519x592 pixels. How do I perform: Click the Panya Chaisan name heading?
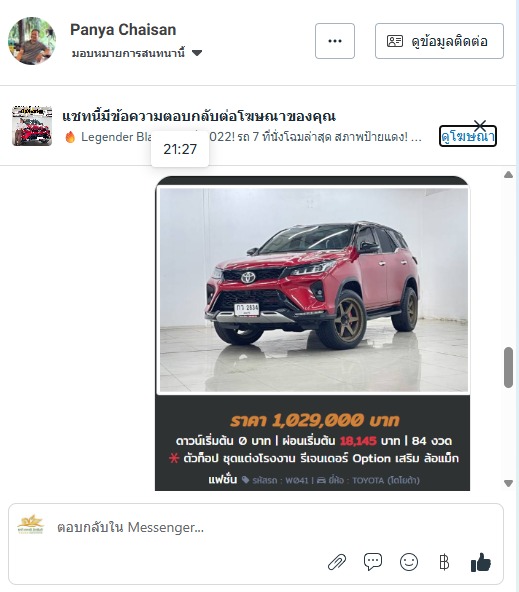pyautogui.click(x=123, y=30)
